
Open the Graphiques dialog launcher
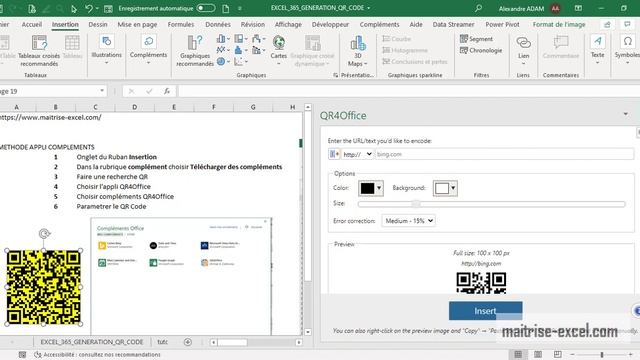(x=336, y=75)
